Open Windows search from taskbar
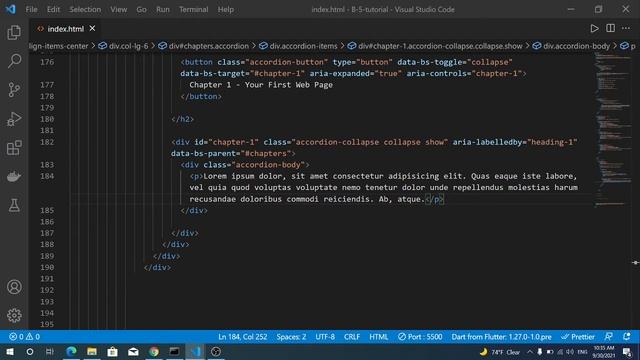640x360 pixels. [x=30, y=351]
